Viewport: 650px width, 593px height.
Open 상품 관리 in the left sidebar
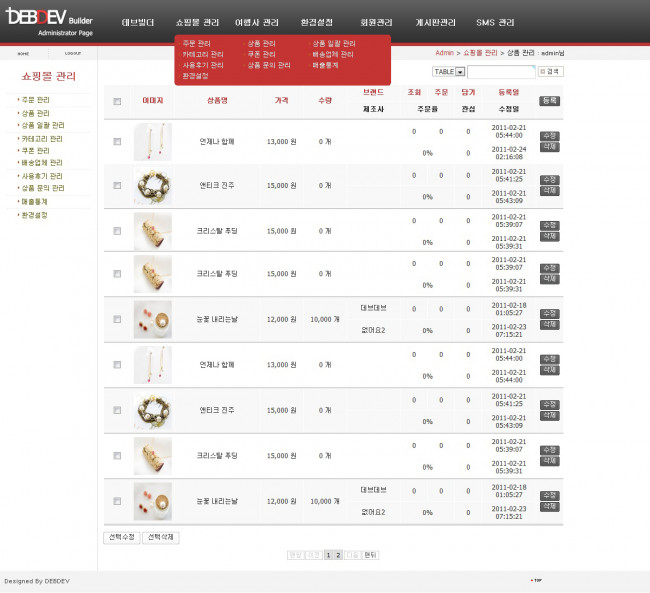36,113
